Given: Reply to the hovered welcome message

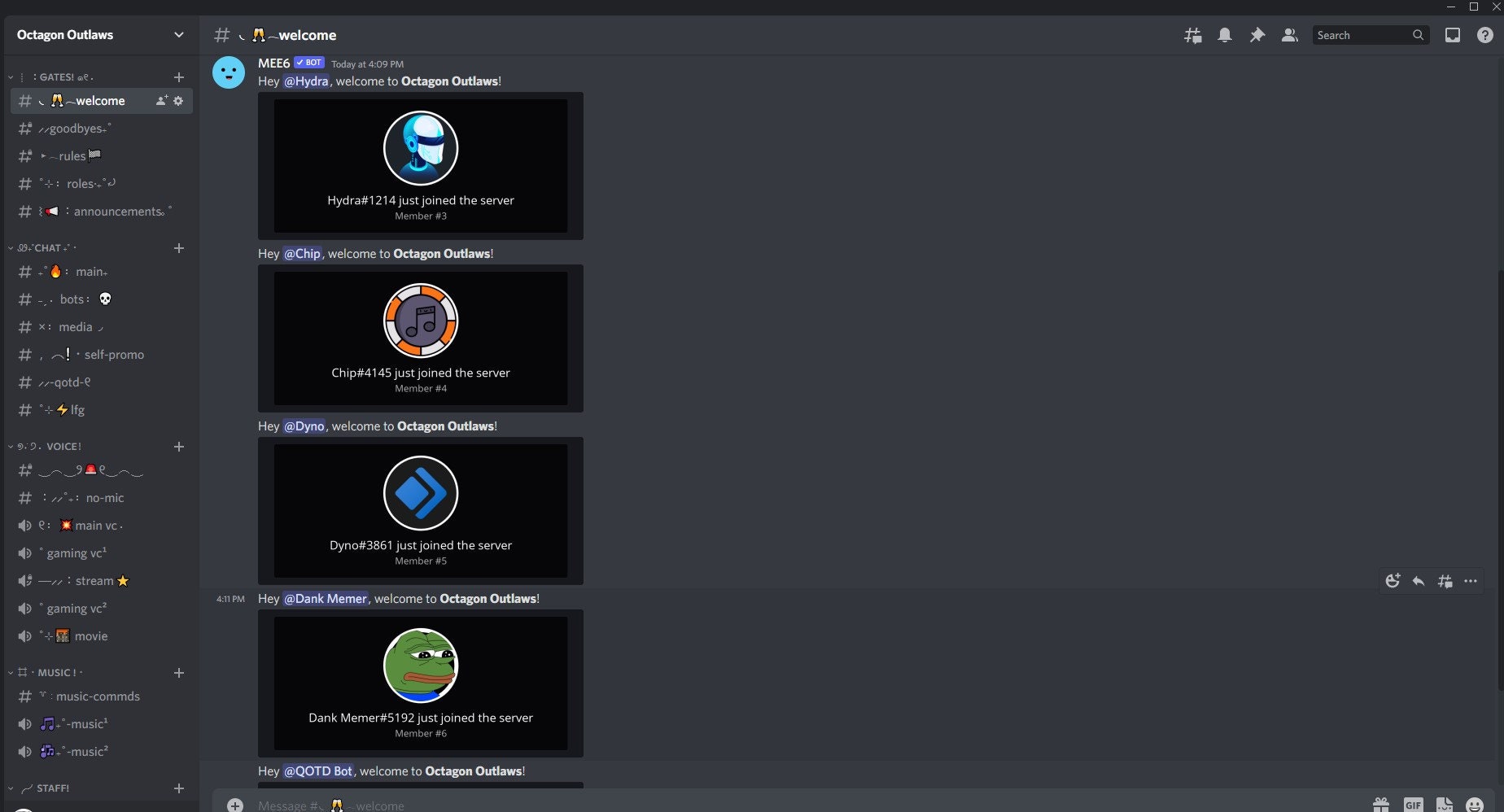Looking at the screenshot, I should 1419,581.
